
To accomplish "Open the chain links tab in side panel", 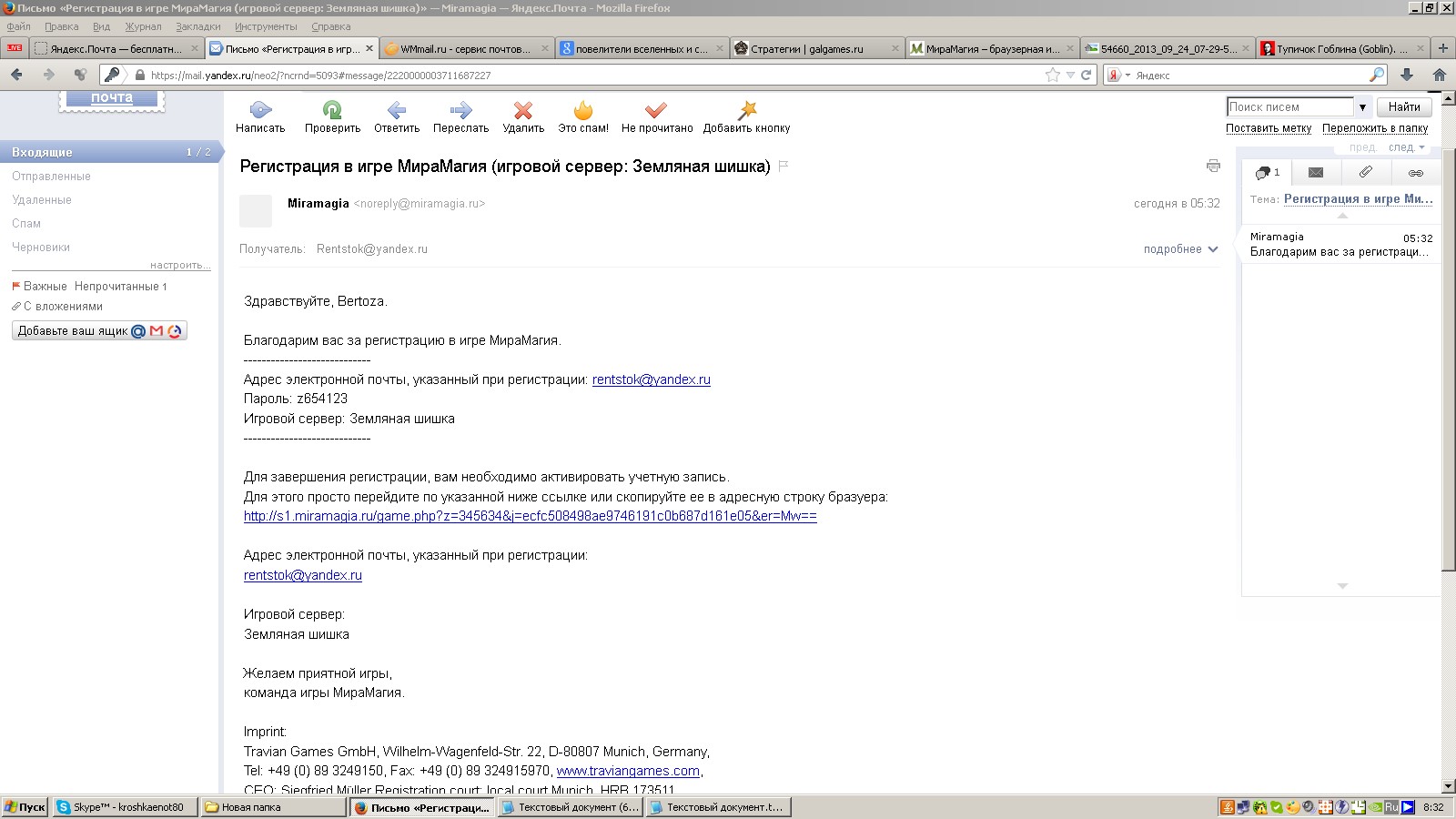I will click(1416, 172).
